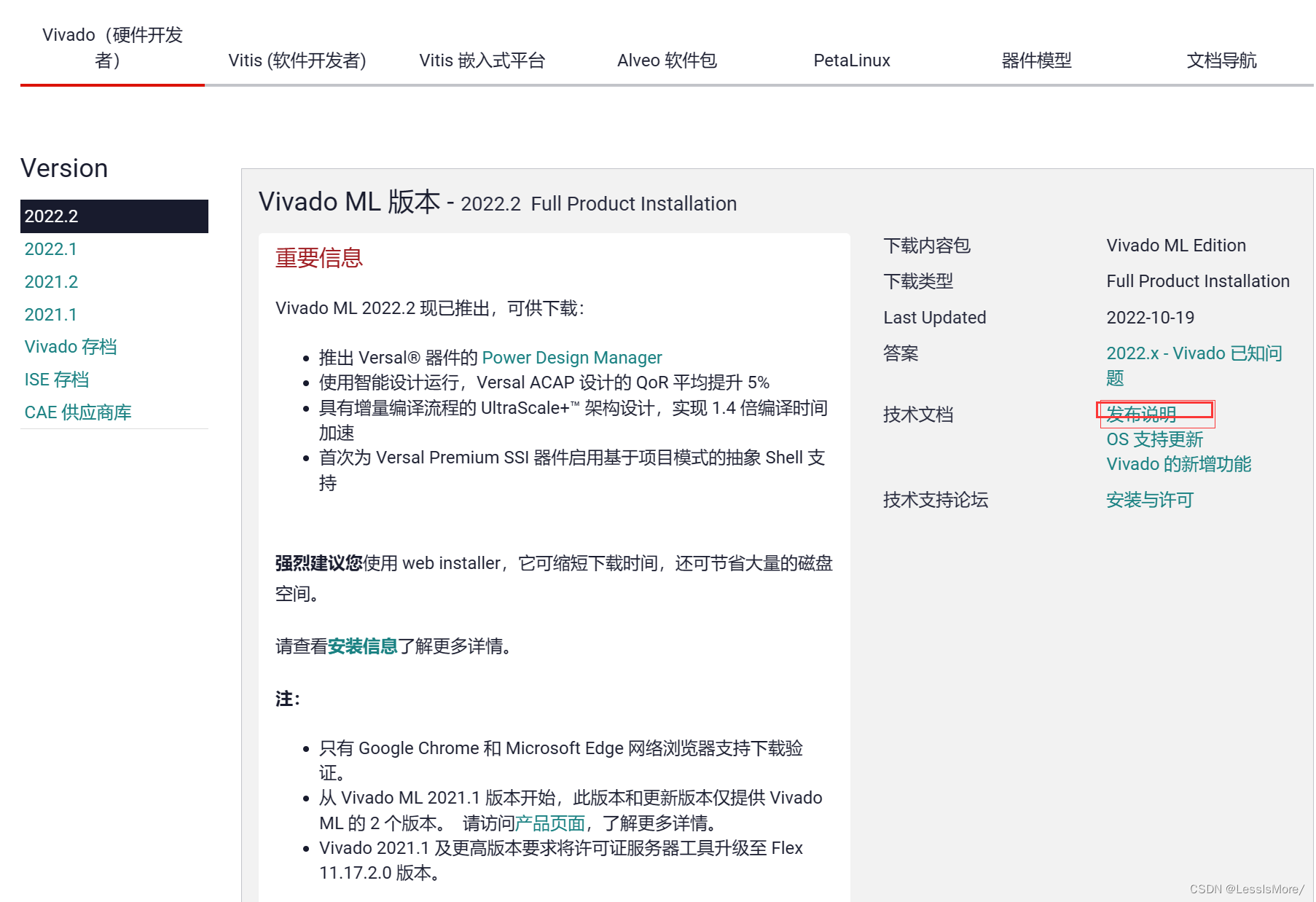Click the 注: note heading
The width and height of the screenshot is (1316, 902).
tap(288, 699)
